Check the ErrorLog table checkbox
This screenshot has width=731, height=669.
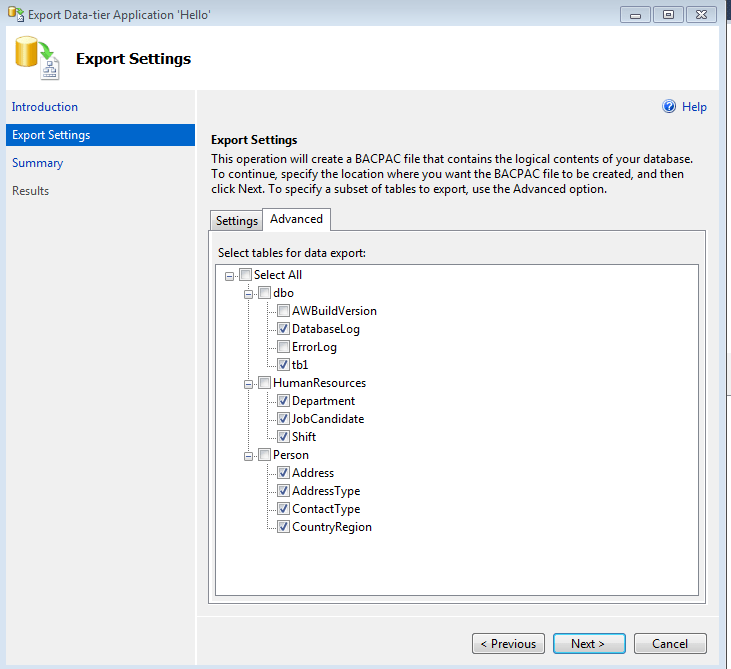(283, 347)
